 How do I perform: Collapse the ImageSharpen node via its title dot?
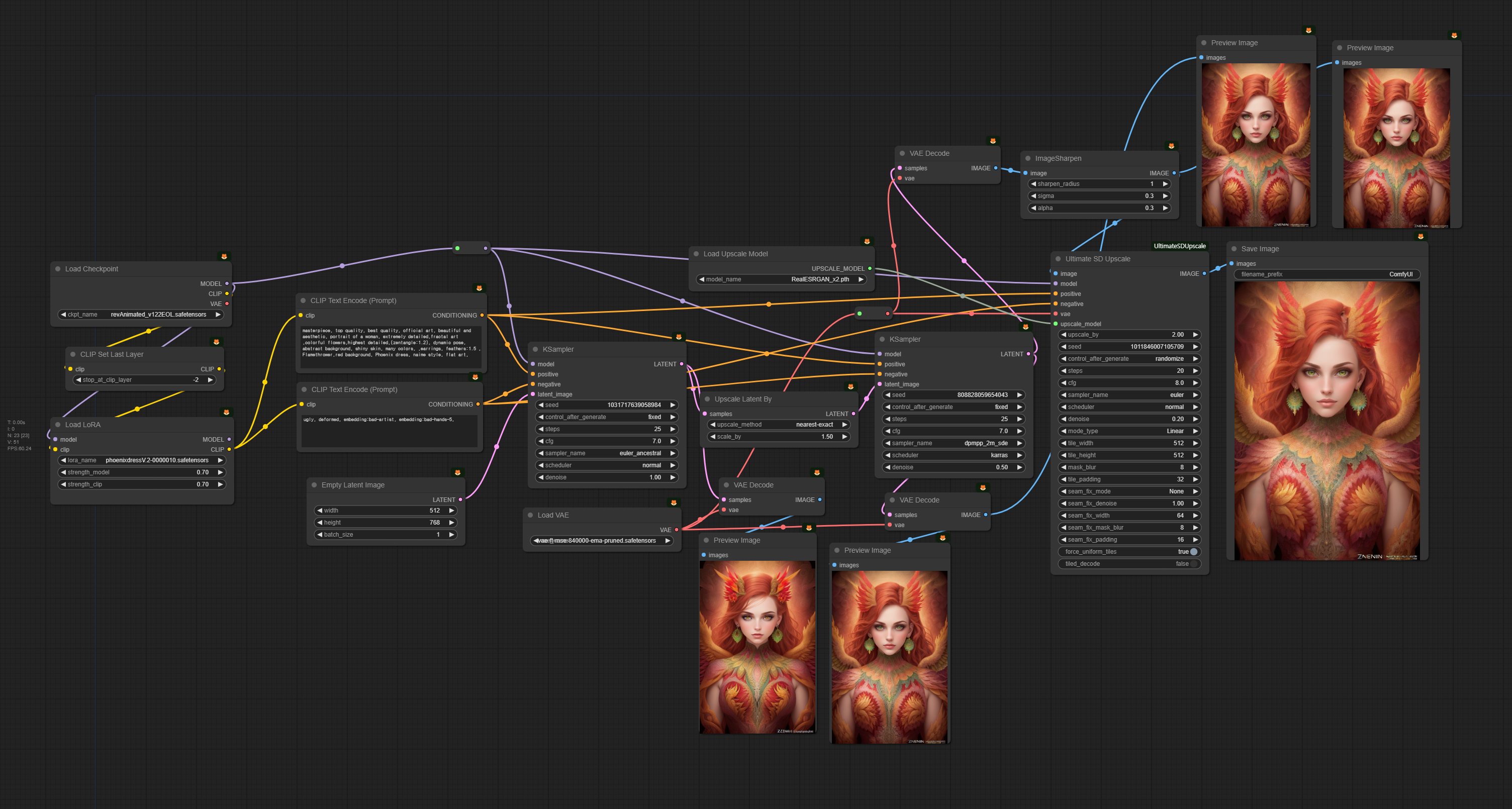click(x=1028, y=158)
